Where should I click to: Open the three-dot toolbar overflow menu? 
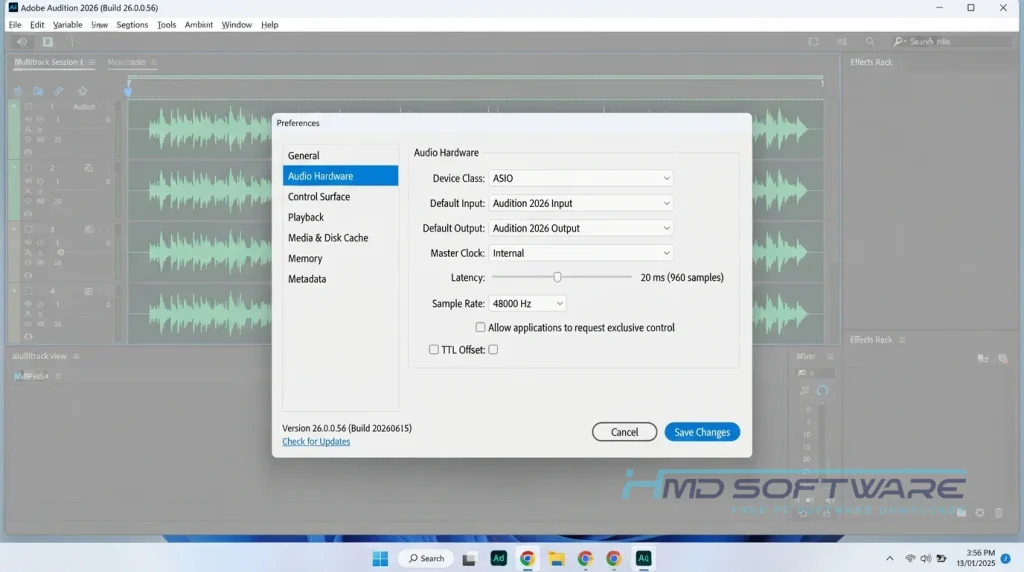[72, 42]
